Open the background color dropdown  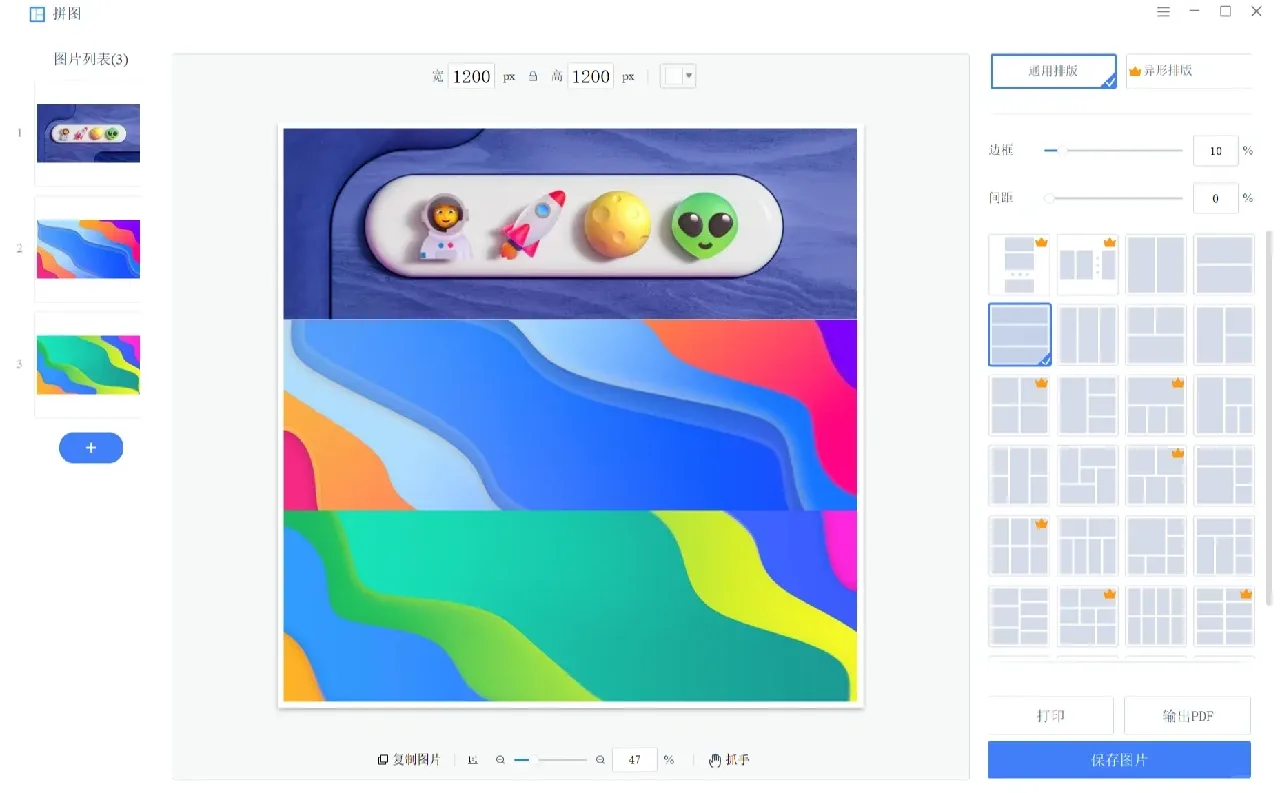678,76
